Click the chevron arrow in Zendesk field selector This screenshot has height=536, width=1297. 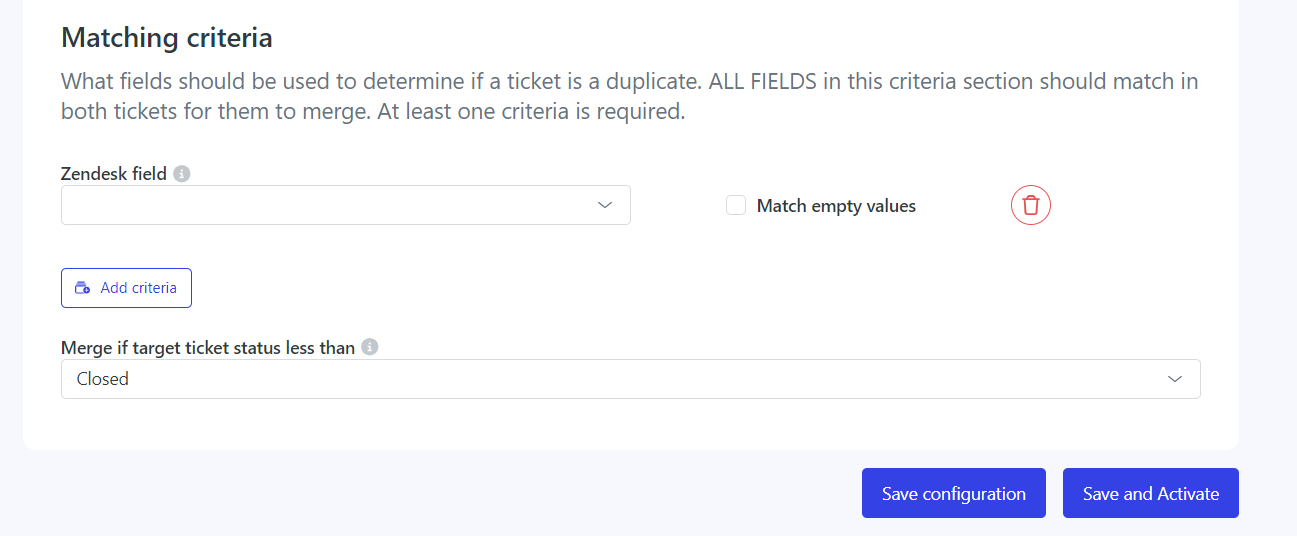coord(605,205)
